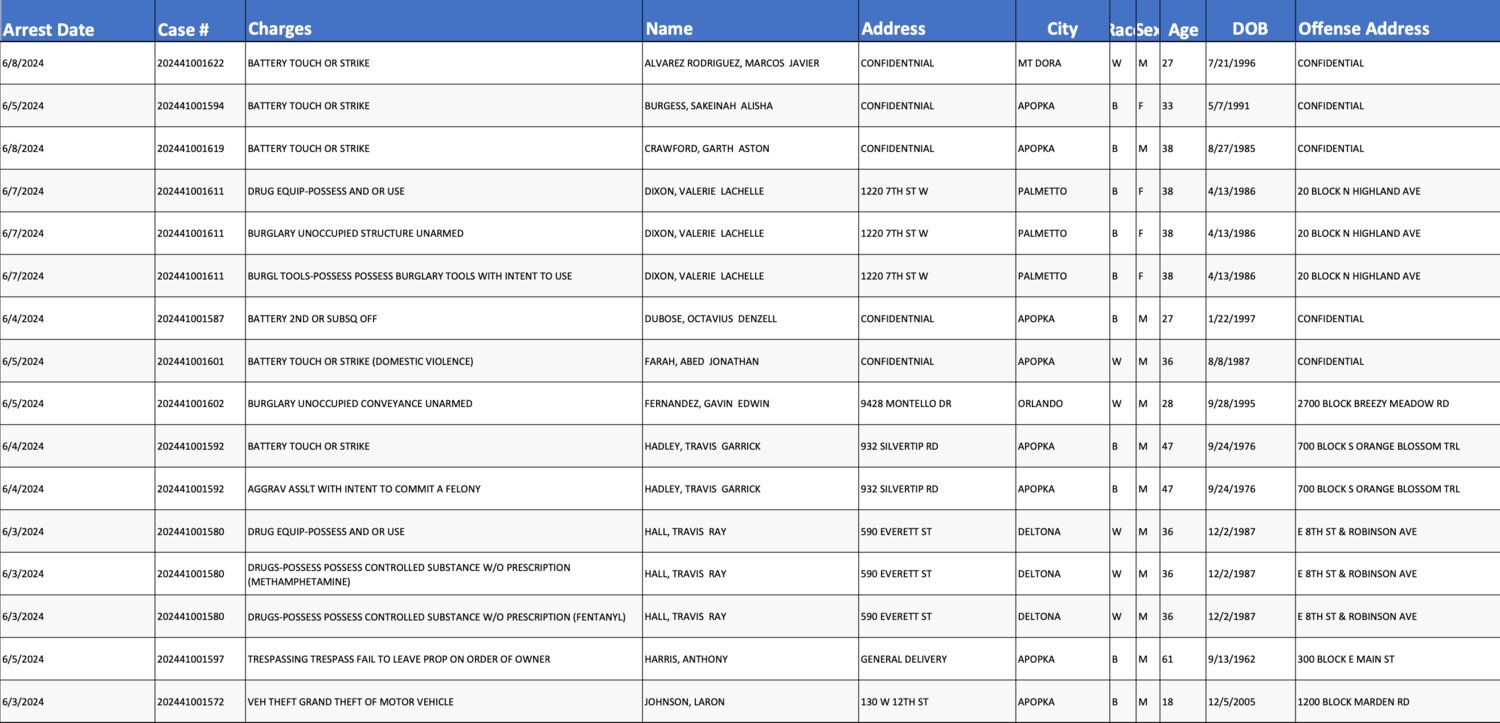Click offense address 1200 BLOCK MARDEN RD
The image size is (1500, 723).
pos(1353,702)
